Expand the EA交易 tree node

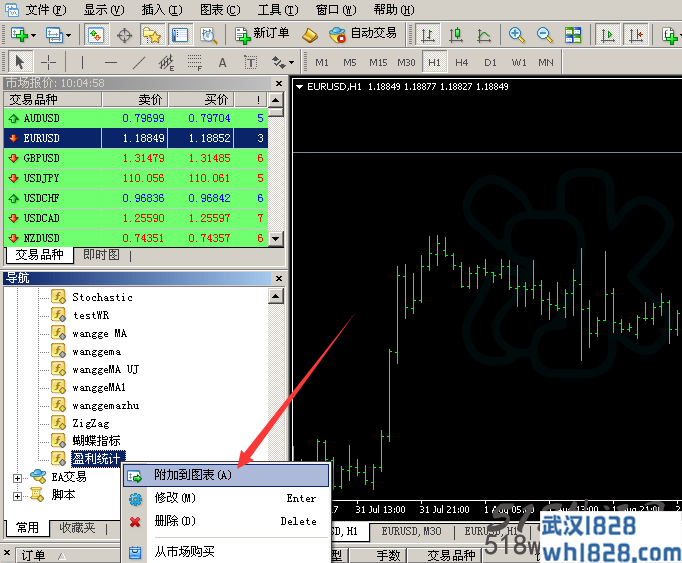click(17, 478)
